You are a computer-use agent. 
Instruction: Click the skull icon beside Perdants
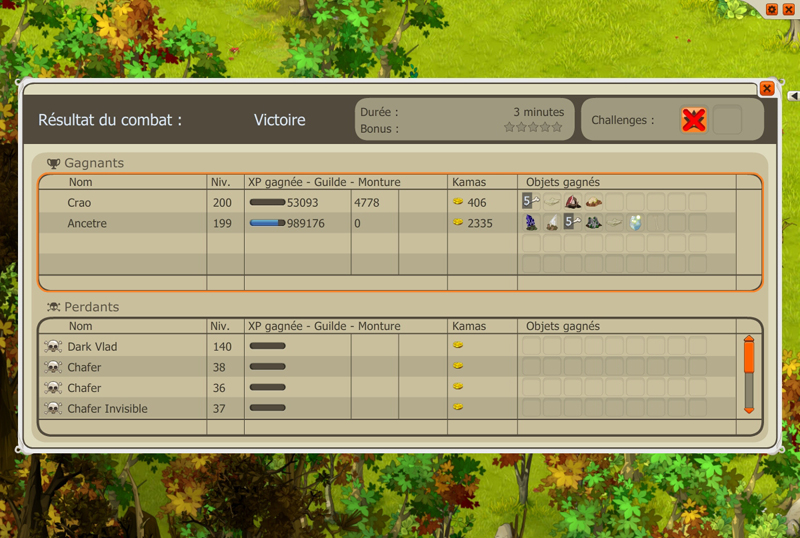point(53,307)
